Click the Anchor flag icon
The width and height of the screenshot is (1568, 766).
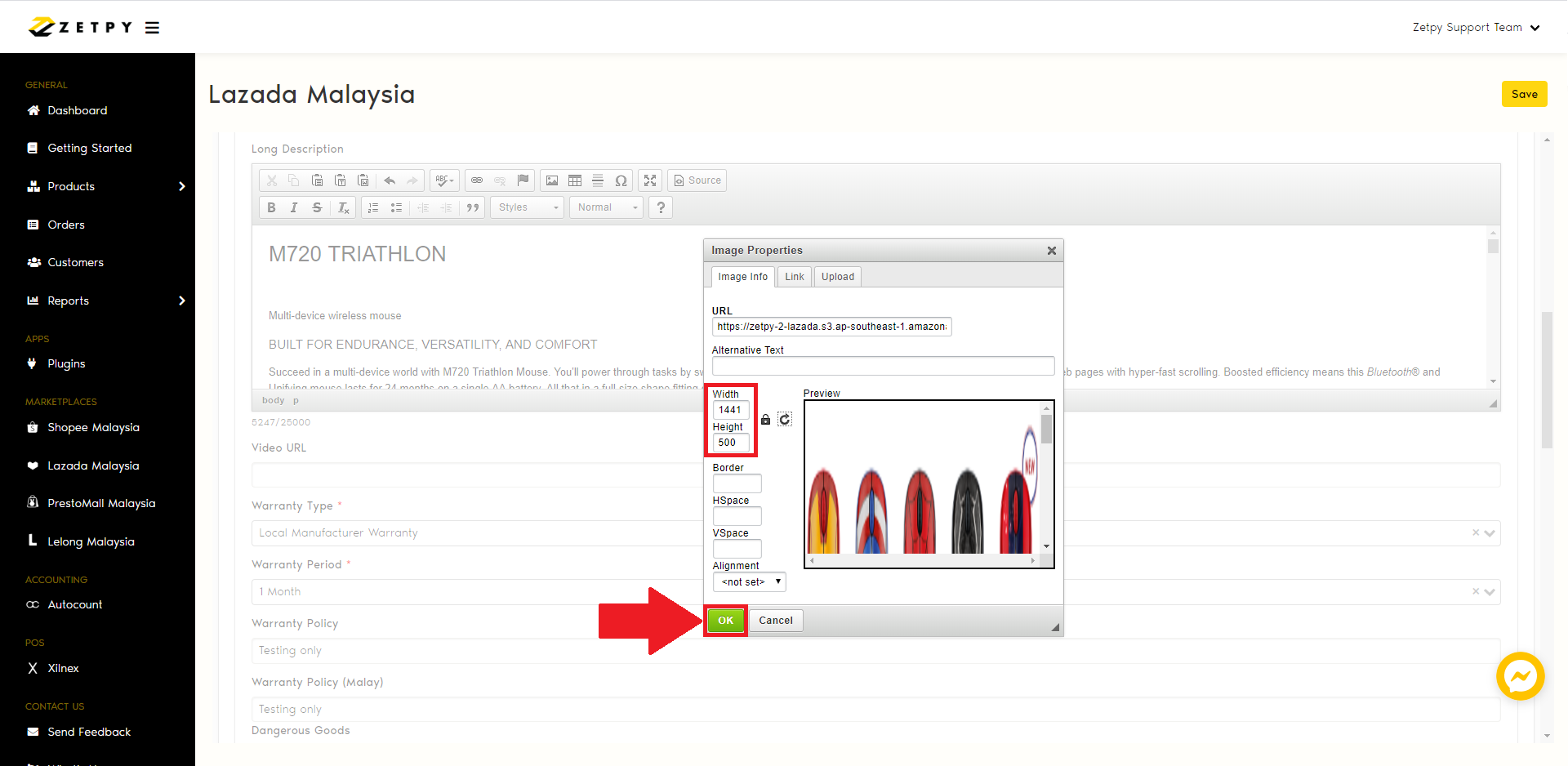(x=523, y=180)
